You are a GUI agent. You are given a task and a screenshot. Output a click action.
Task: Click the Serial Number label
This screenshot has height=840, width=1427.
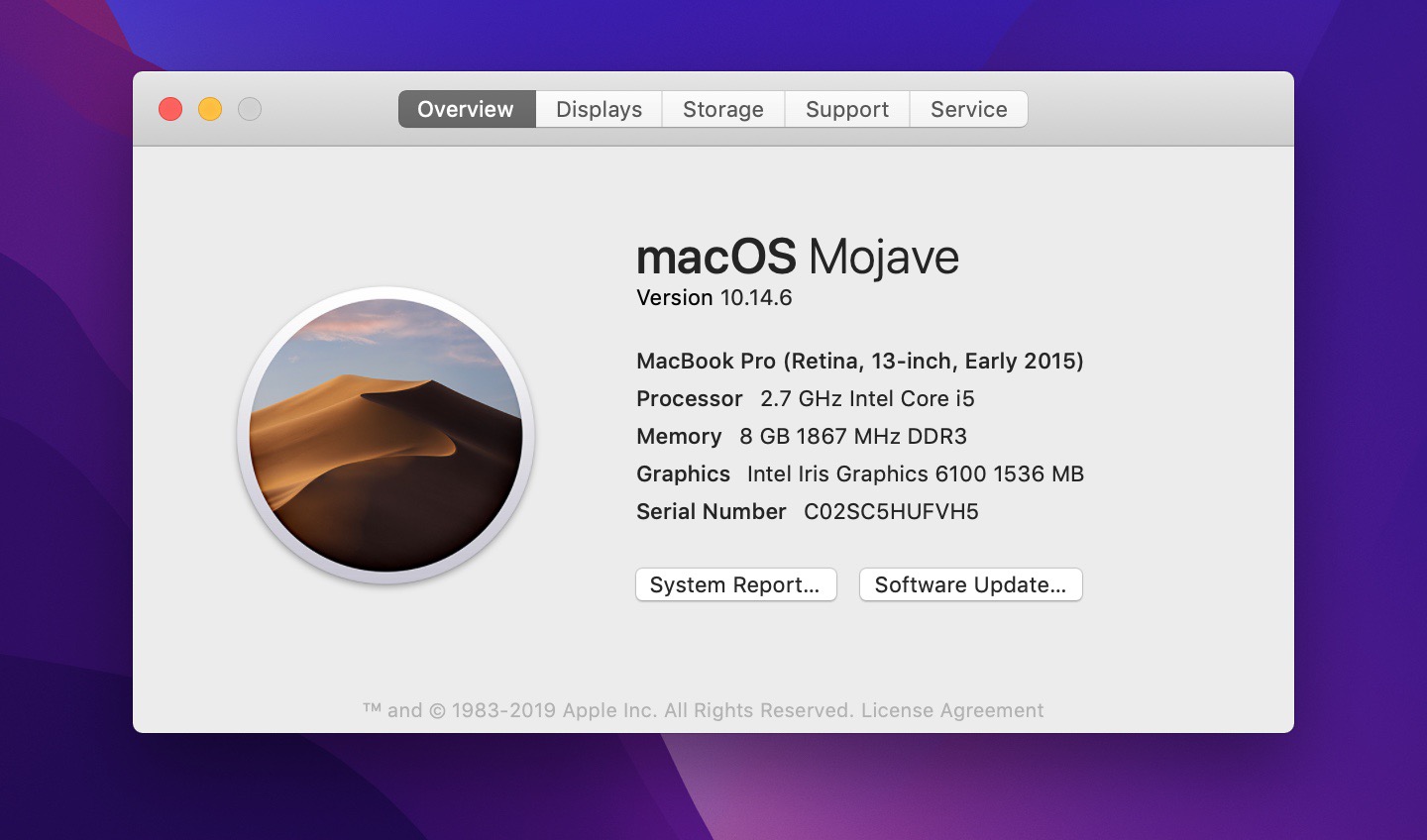pyautogui.click(x=712, y=512)
